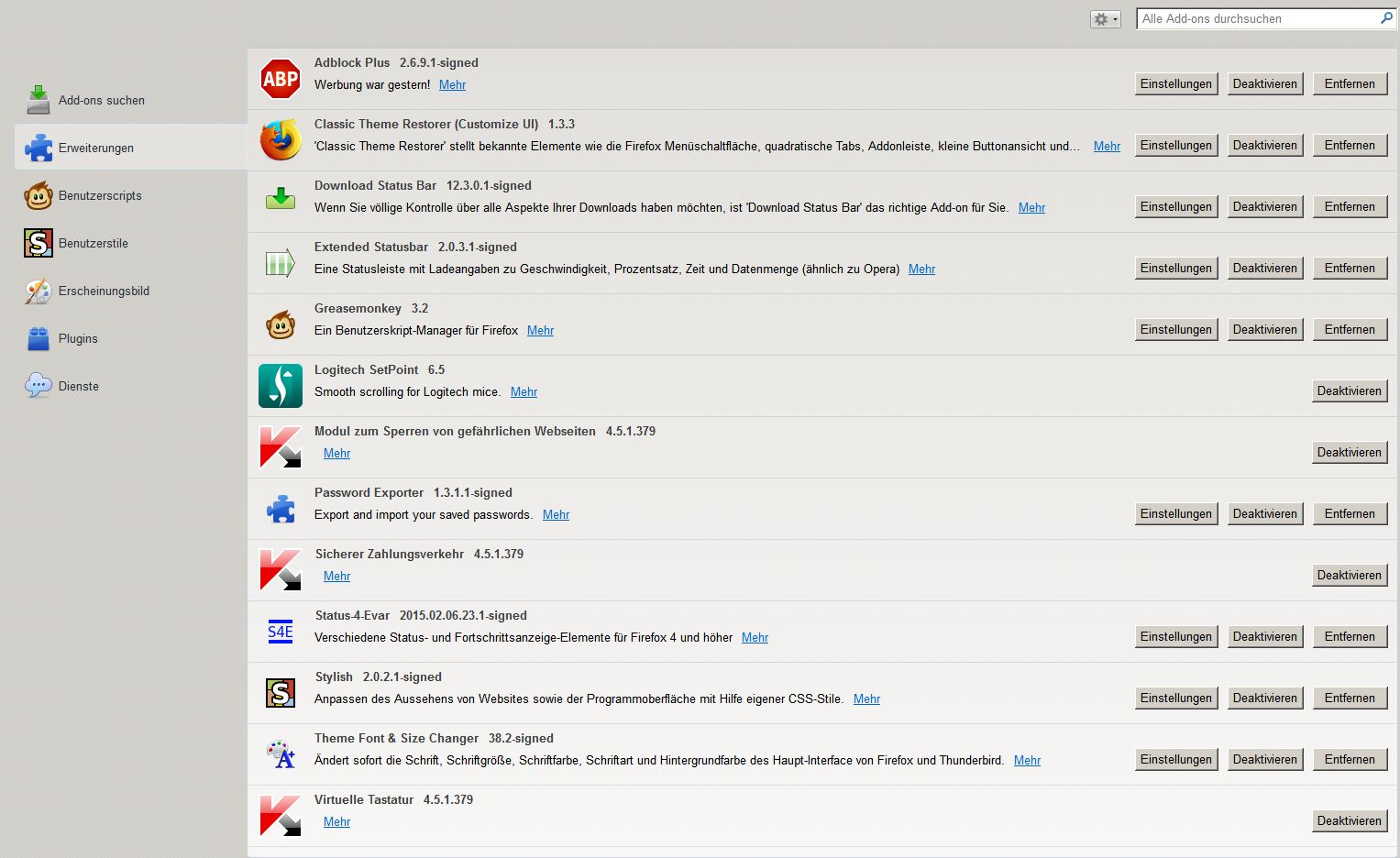Open the Erscheinungsbild category
Screen dimensions: 1400x858
[131, 291]
